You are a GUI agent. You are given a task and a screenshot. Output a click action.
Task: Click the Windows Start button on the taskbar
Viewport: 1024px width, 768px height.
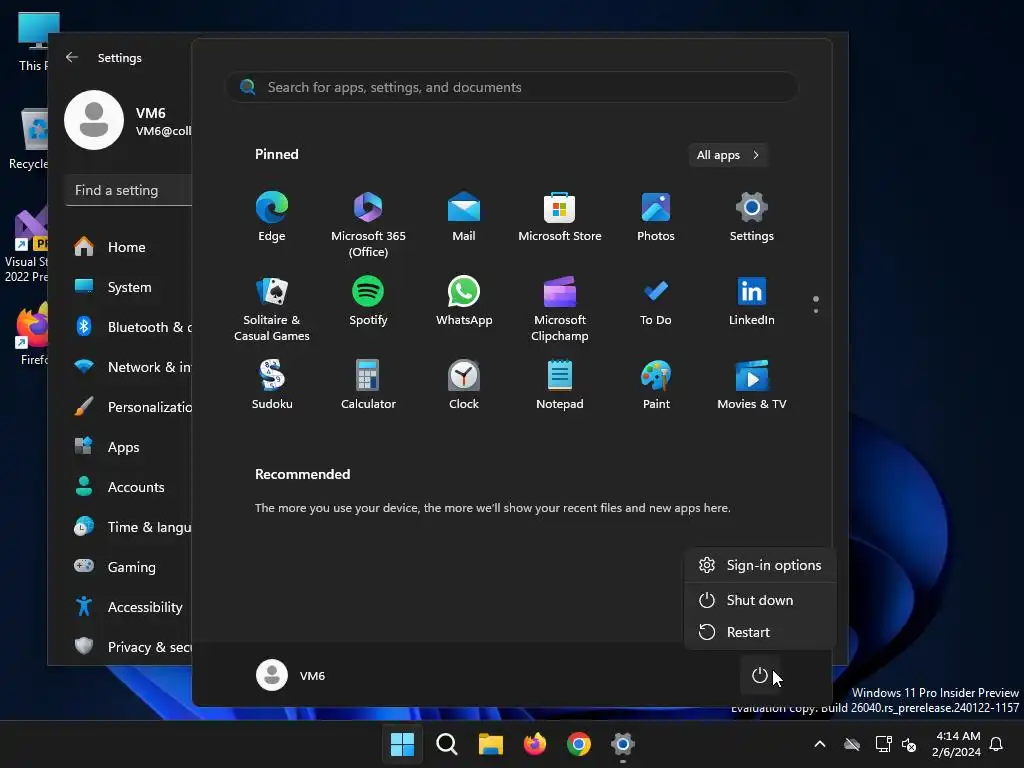click(x=402, y=744)
